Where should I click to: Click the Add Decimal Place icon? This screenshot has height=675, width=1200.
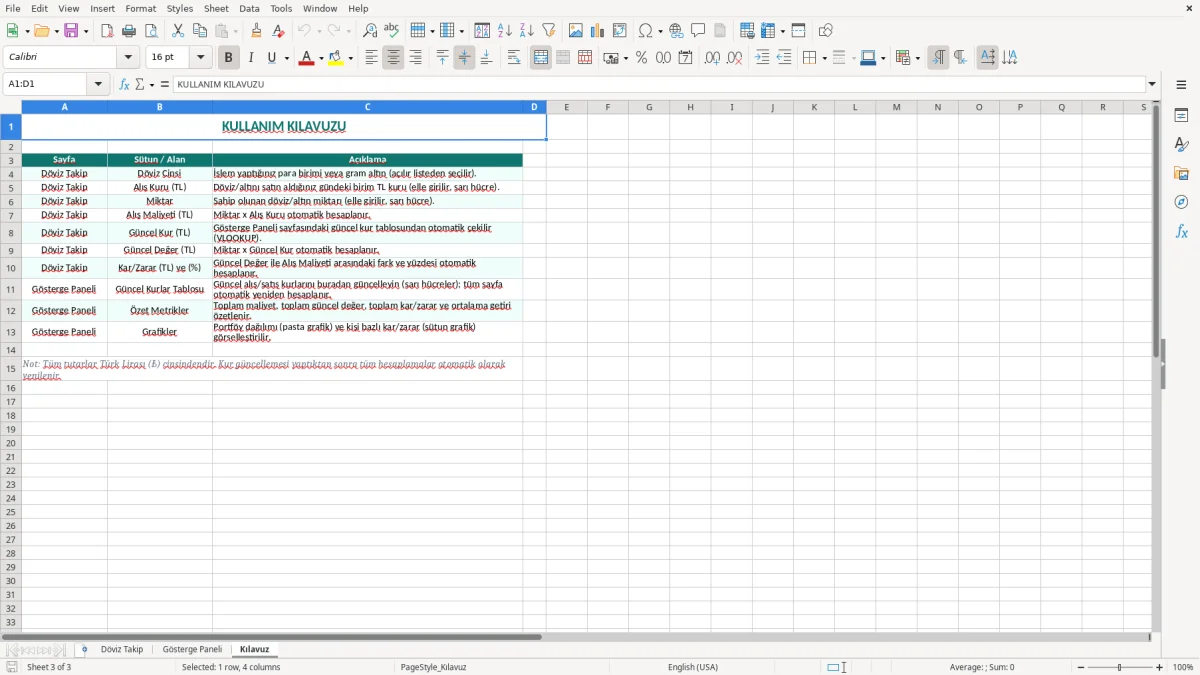click(x=712, y=58)
